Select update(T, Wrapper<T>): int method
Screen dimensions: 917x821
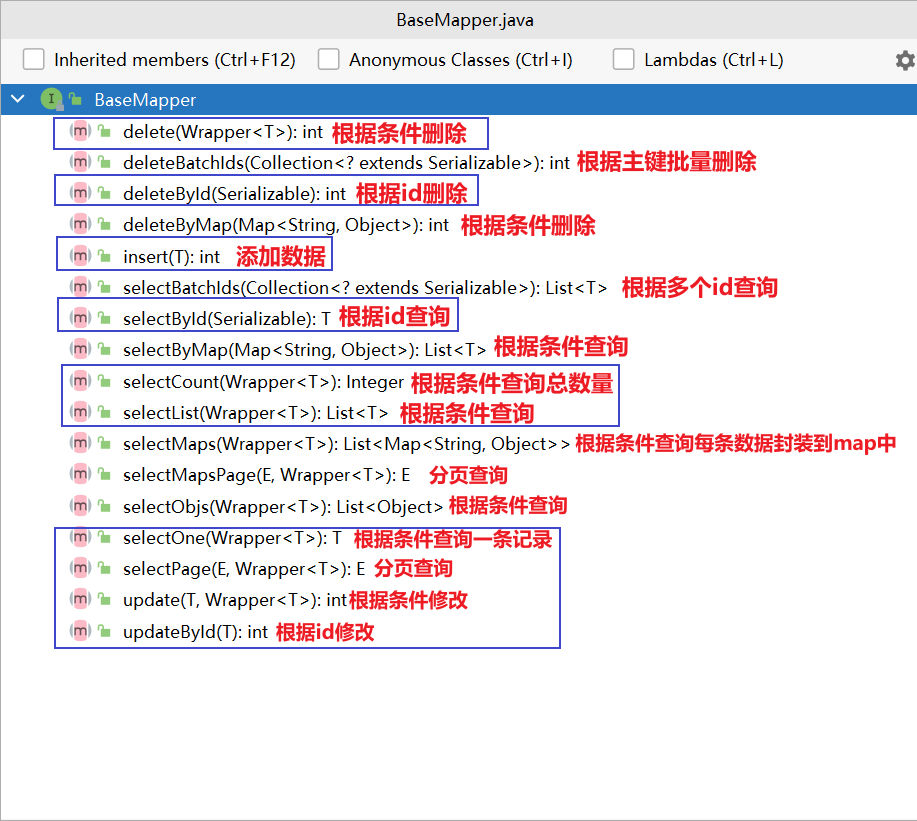click(x=235, y=601)
